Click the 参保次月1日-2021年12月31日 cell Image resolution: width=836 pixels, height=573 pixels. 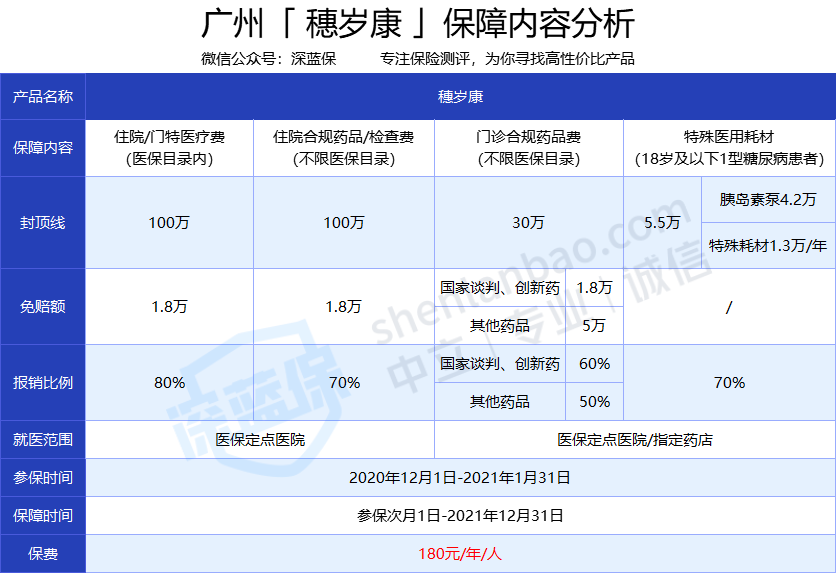click(461, 515)
